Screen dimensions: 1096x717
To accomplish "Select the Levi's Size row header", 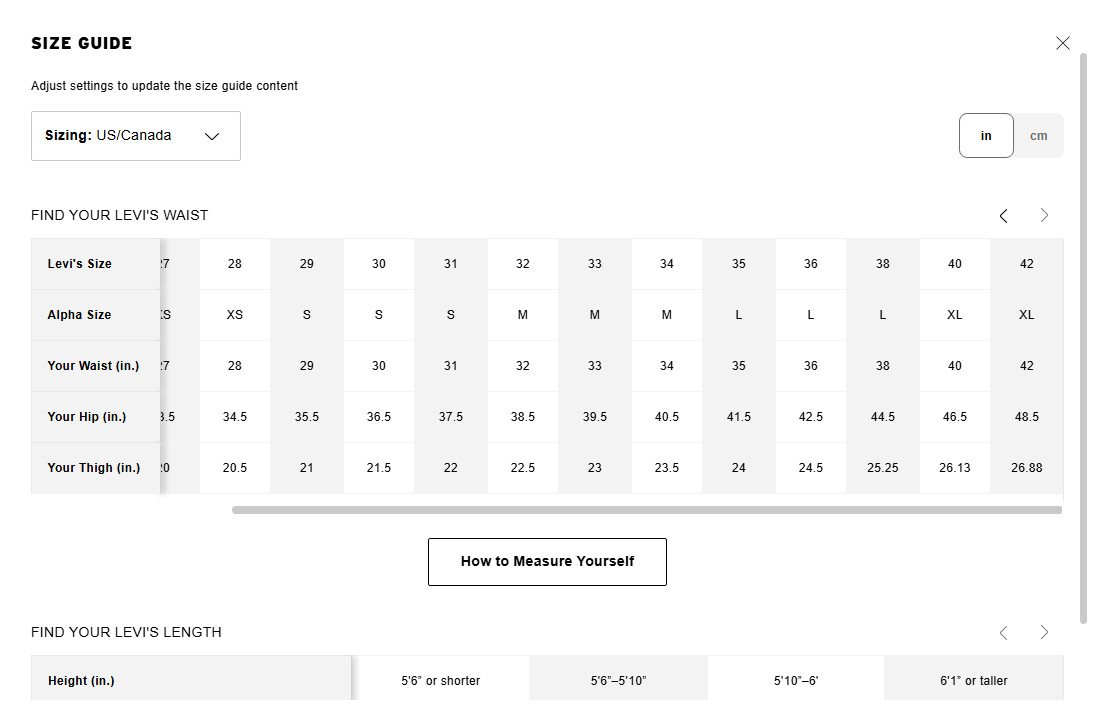I will point(96,264).
